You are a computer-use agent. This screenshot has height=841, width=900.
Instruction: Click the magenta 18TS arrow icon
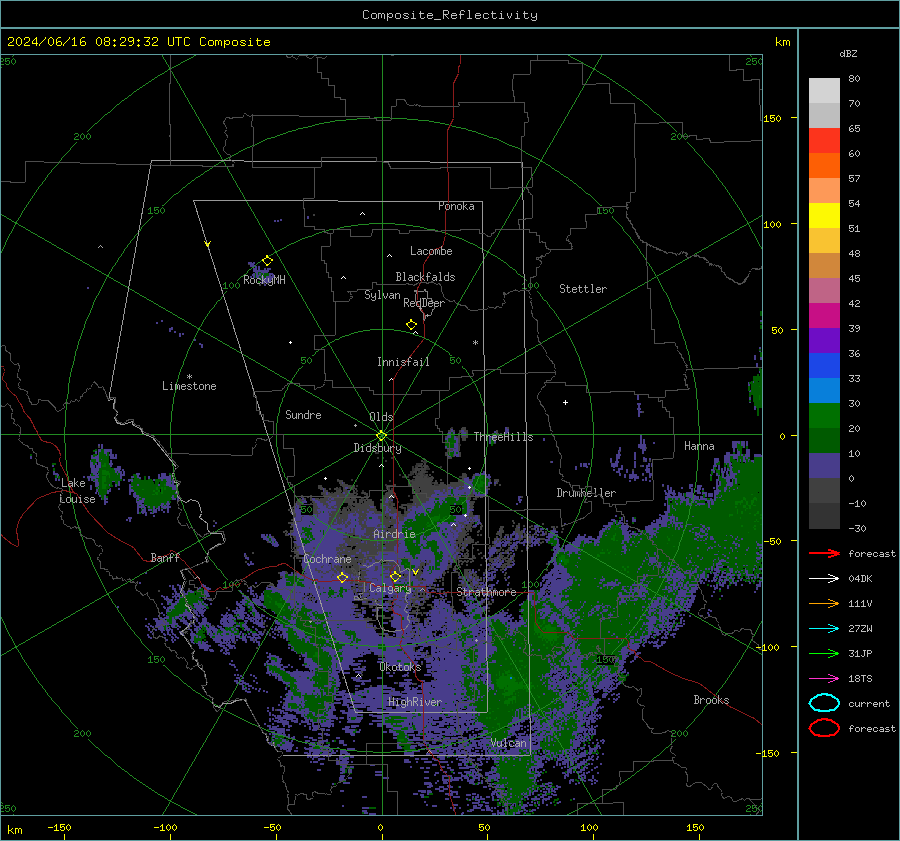pyautogui.click(x=824, y=678)
